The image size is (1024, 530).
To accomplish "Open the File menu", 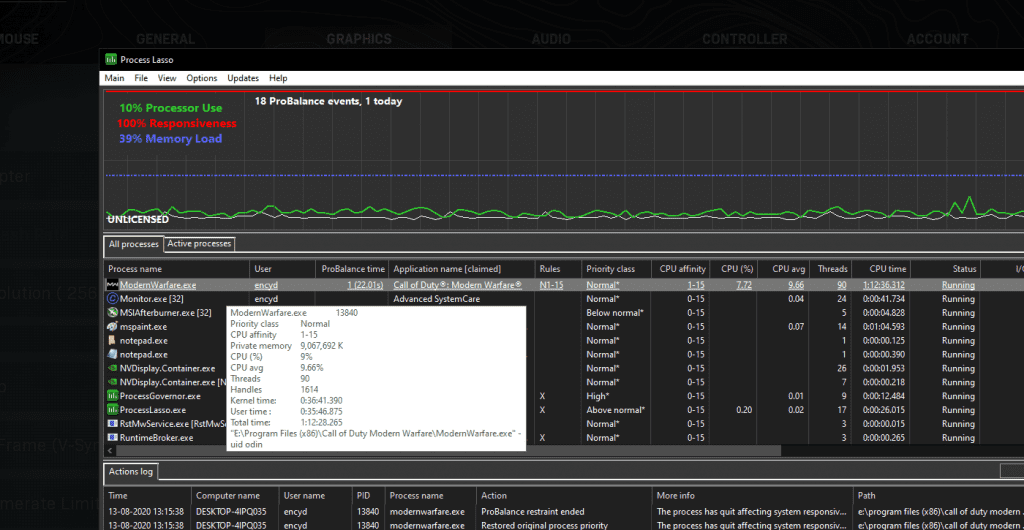I will [141, 78].
